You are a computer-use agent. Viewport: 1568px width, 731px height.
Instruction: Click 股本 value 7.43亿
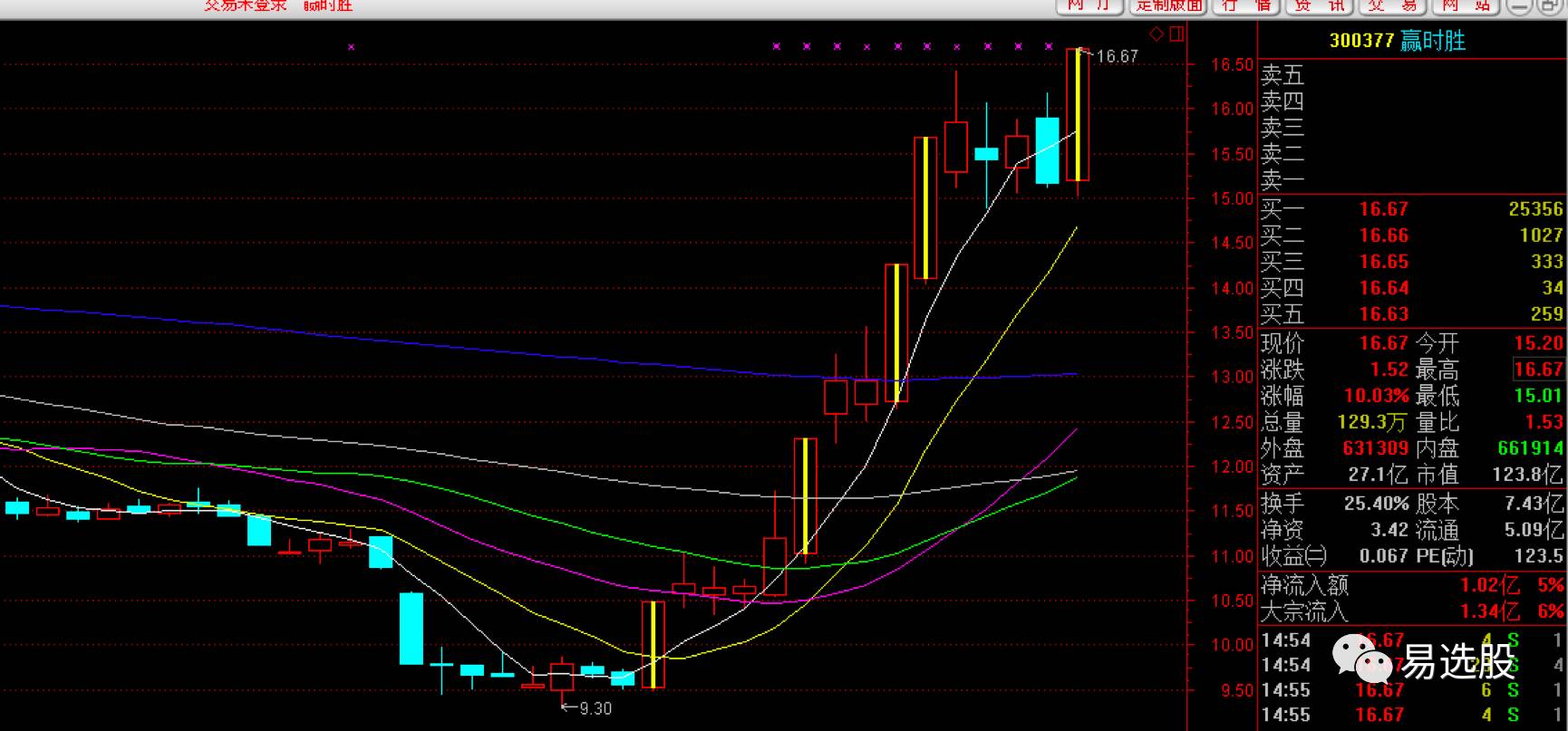pyautogui.click(x=1534, y=504)
